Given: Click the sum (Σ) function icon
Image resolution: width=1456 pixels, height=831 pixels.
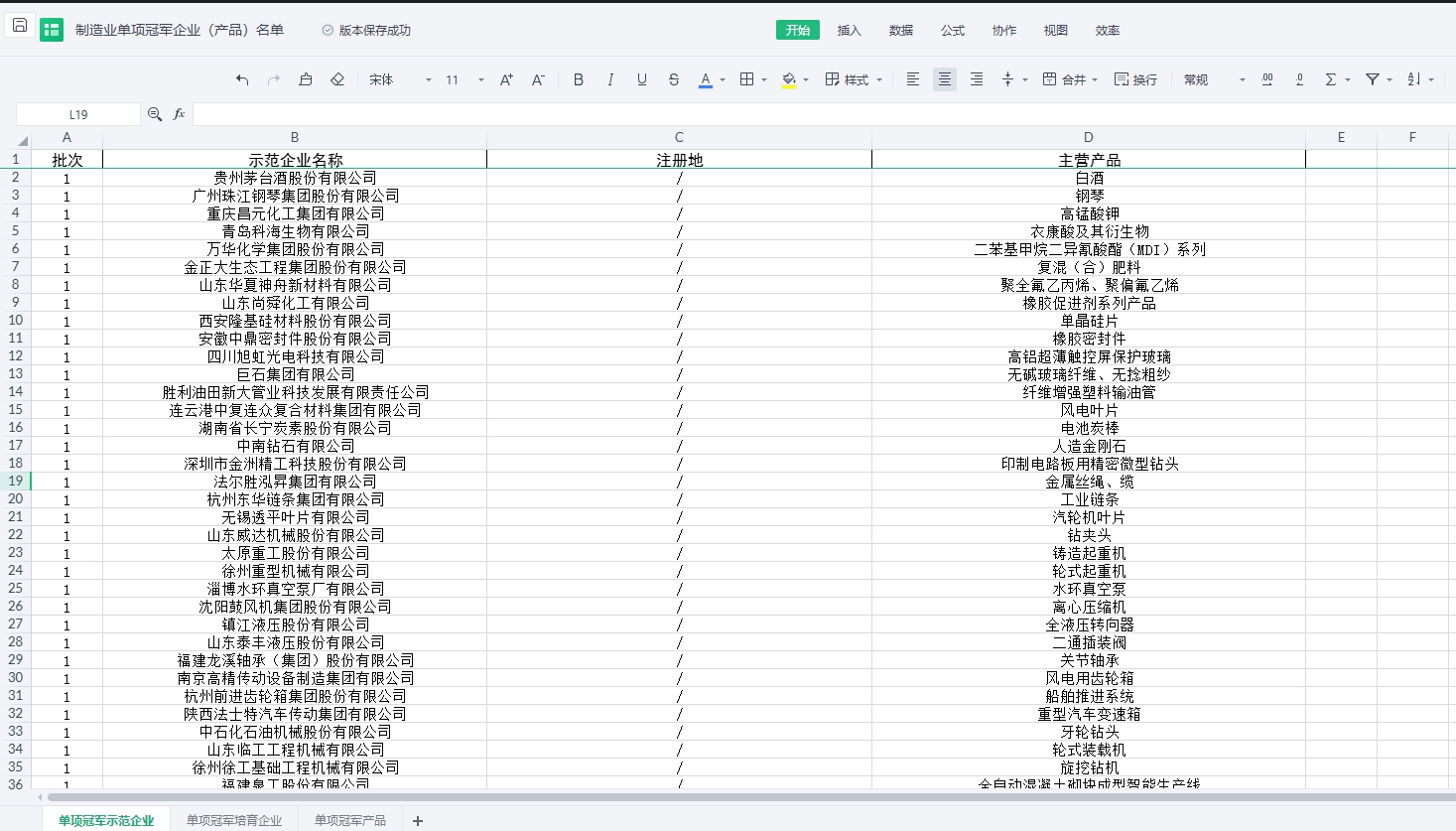Looking at the screenshot, I should click(x=1331, y=79).
